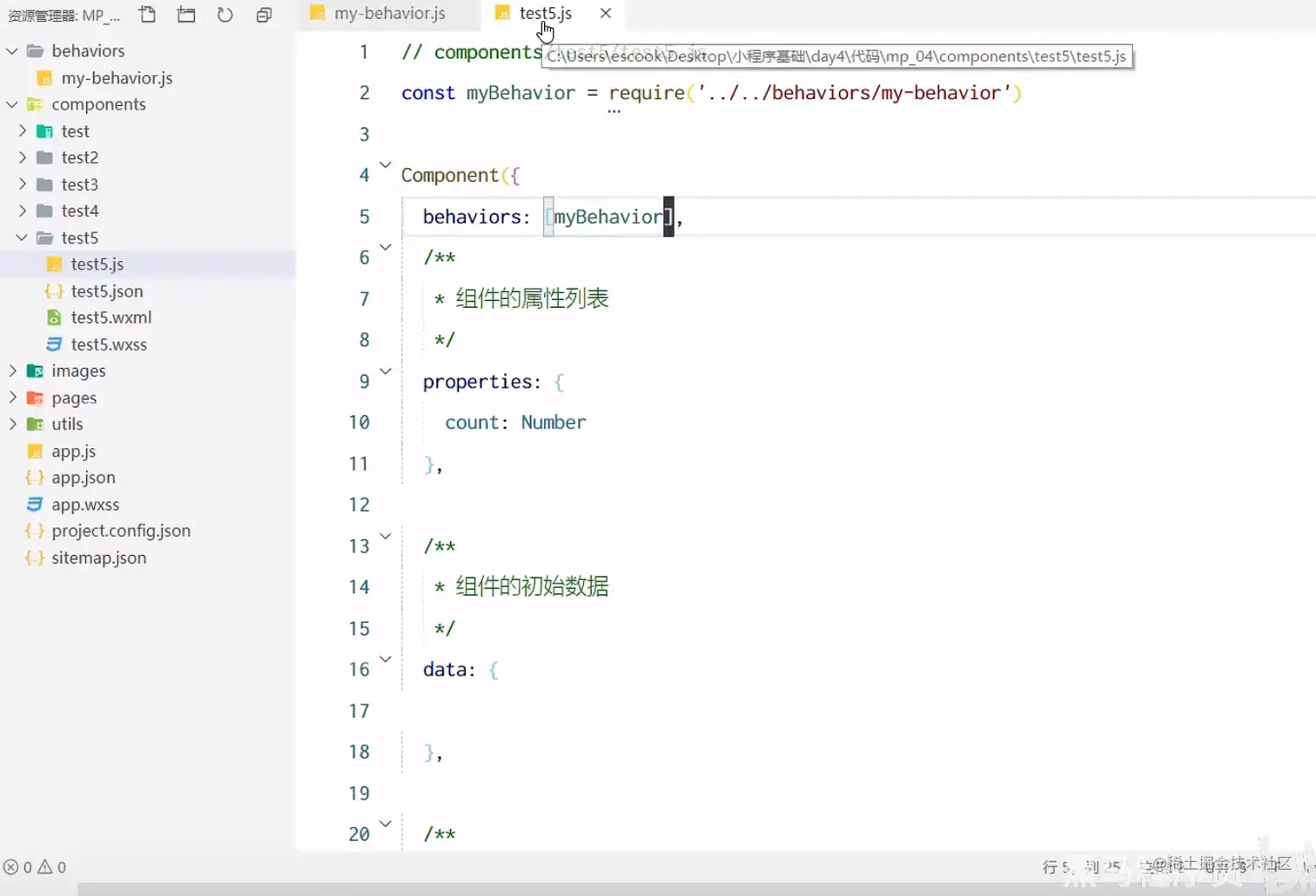Expand the pages folder

click(x=12, y=398)
